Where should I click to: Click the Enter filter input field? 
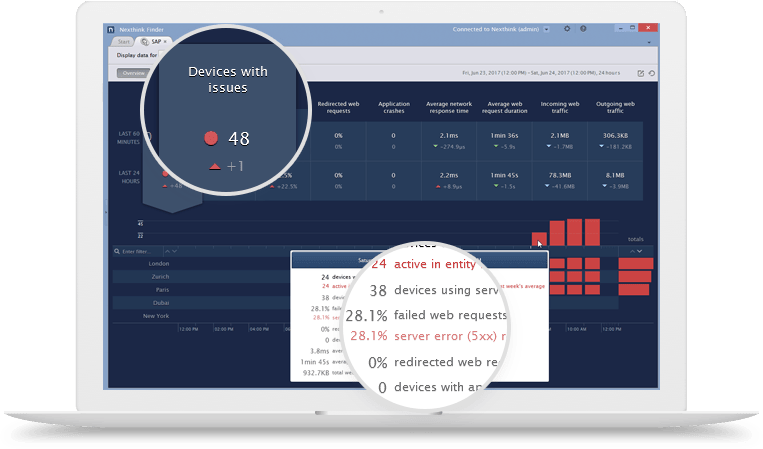pos(140,251)
